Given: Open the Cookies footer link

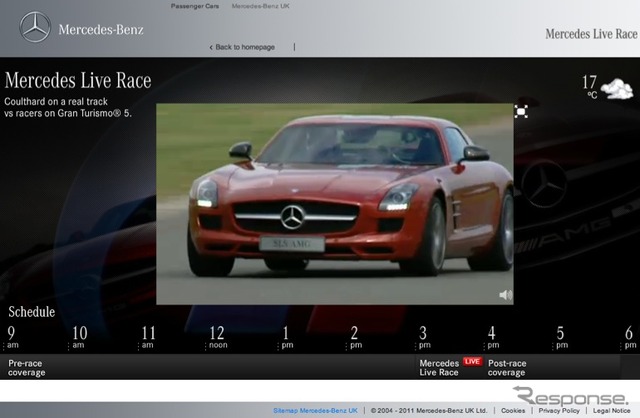Looking at the screenshot, I should (x=513, y=411).
